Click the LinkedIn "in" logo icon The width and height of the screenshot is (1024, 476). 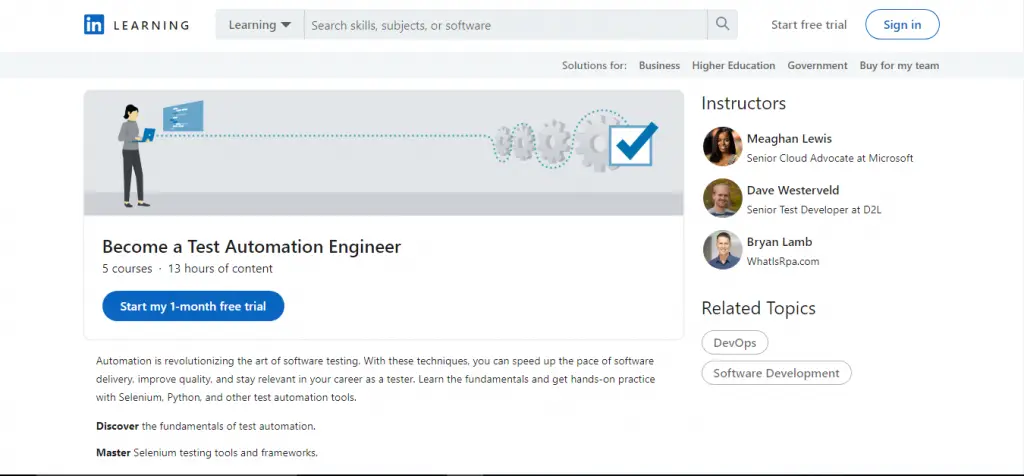click(93, 25)
